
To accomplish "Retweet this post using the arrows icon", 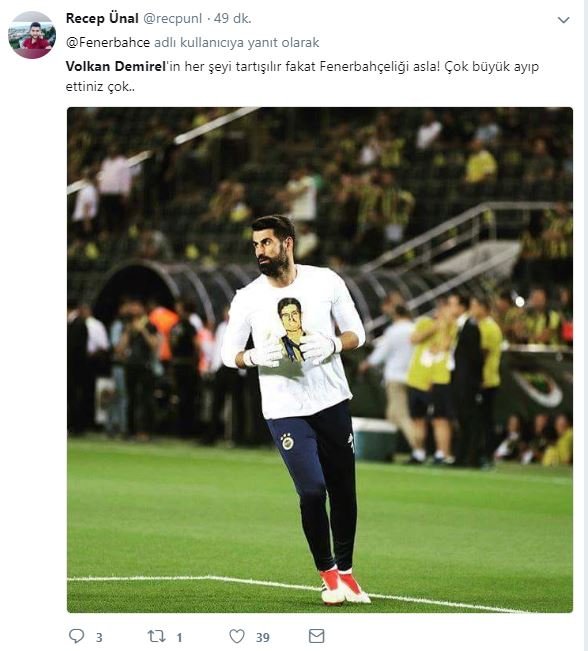I will tap(157, 636).
